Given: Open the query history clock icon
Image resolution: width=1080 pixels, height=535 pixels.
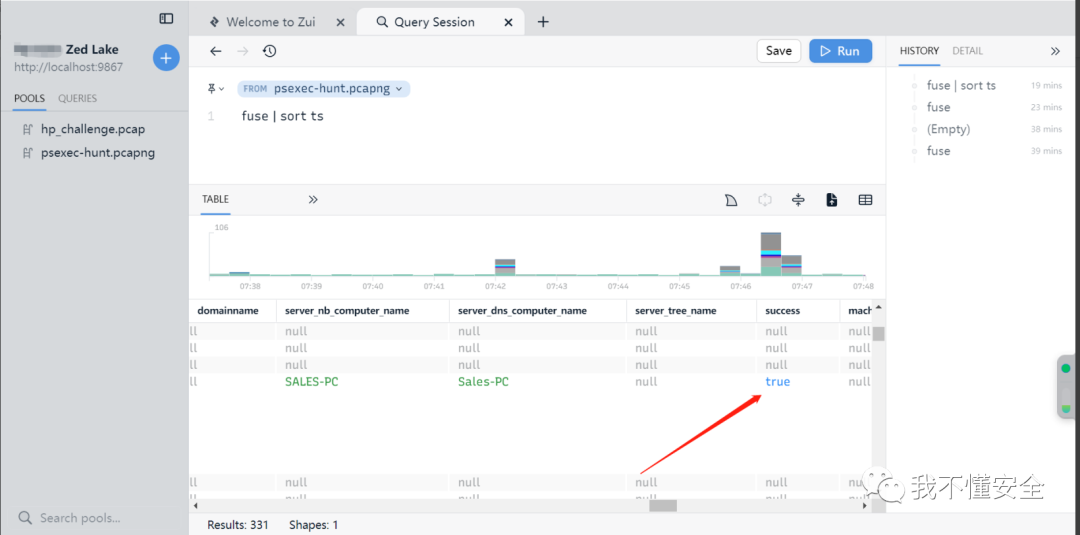Looking at the screenshot, I should 270,51.
